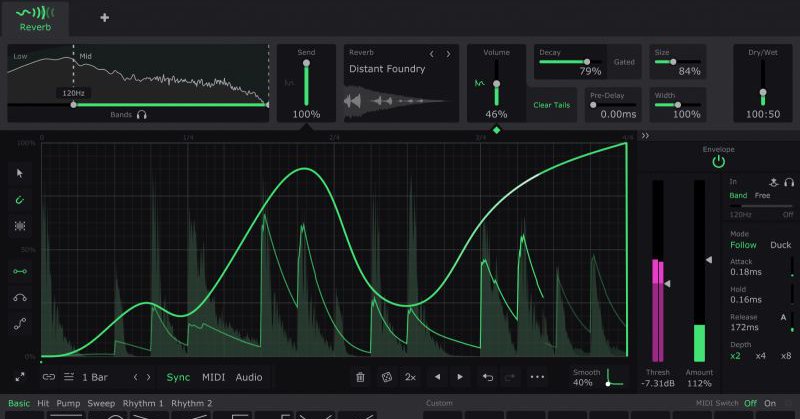Delete the curve with the trash icon
800x419 pixels.
tap(360, 377)
